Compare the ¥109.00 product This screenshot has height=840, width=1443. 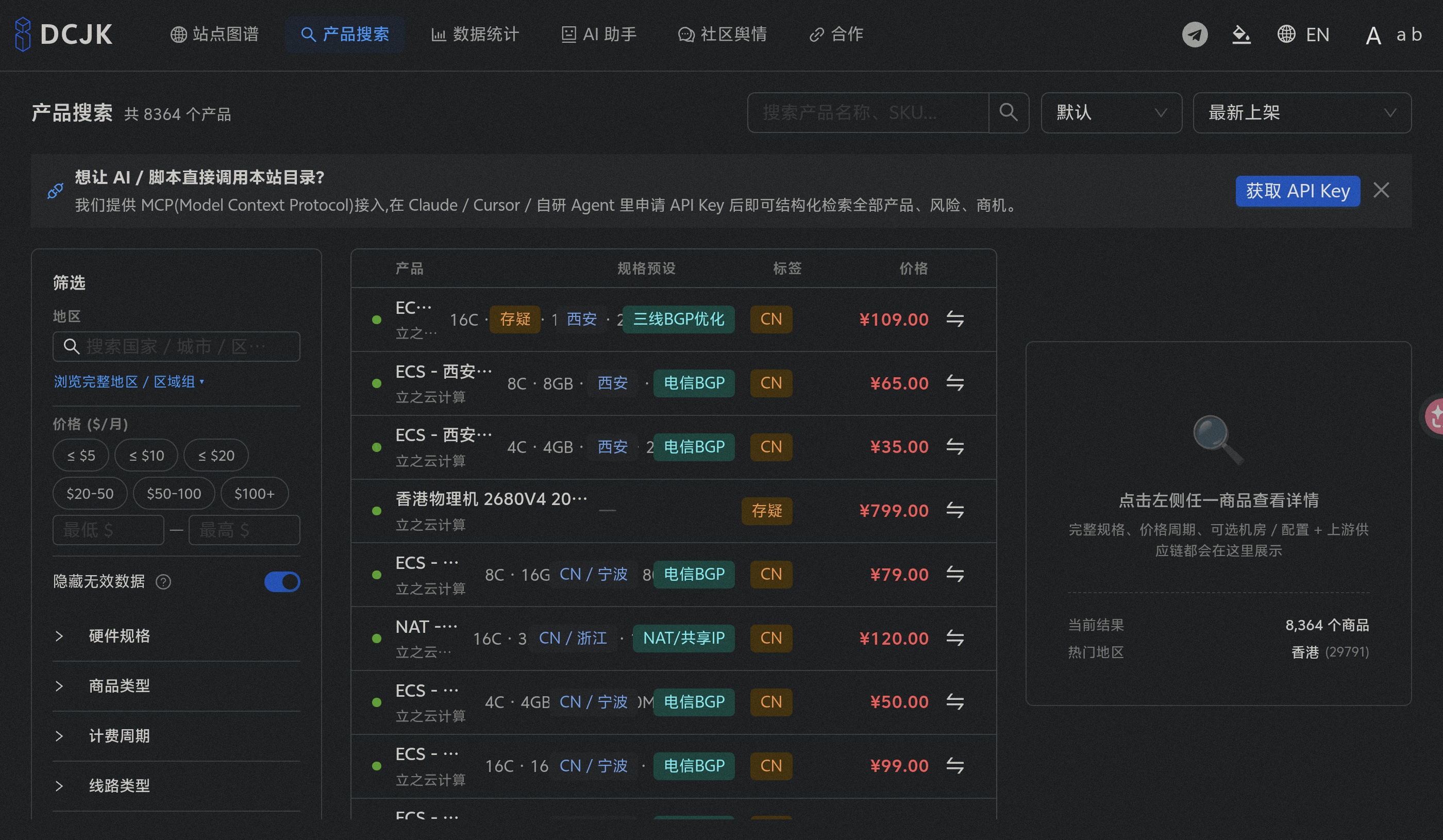click(x=954, y=319)
